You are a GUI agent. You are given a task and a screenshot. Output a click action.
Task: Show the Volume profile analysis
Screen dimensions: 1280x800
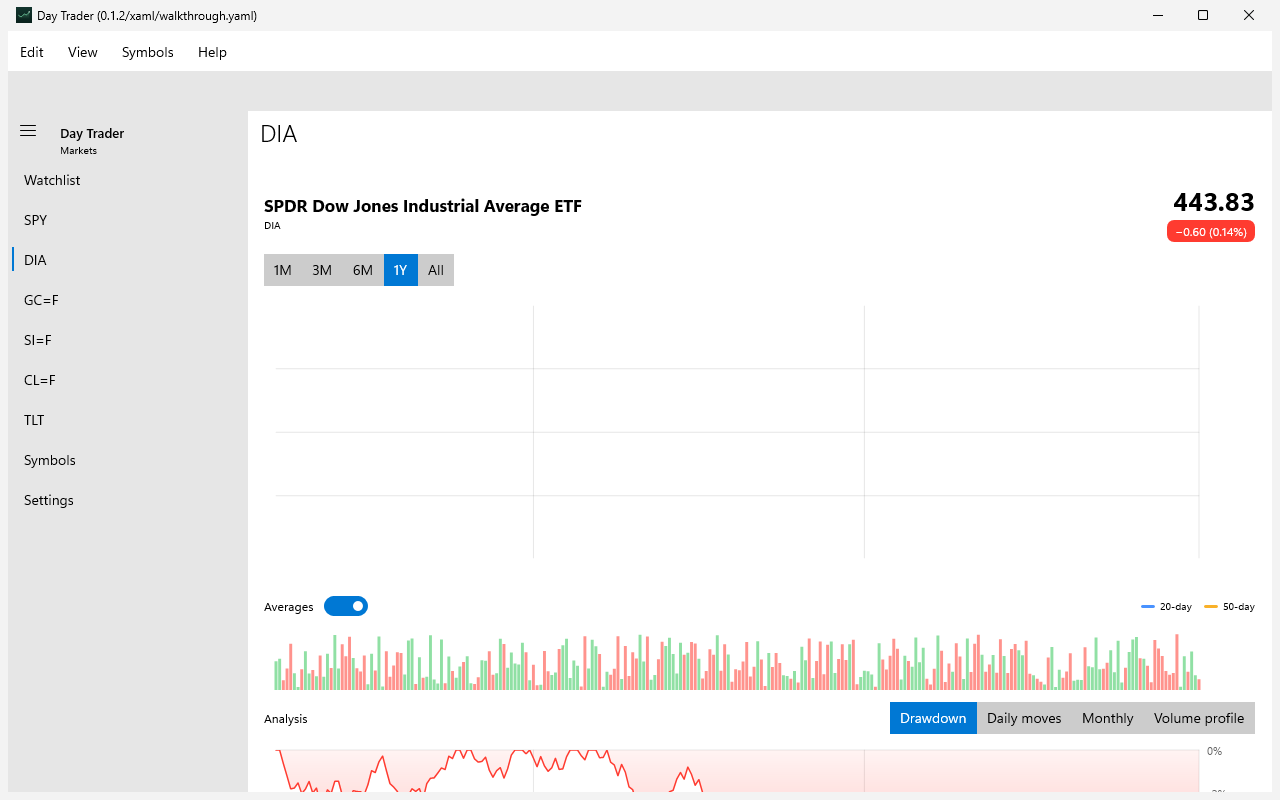tap(1199, 718)
